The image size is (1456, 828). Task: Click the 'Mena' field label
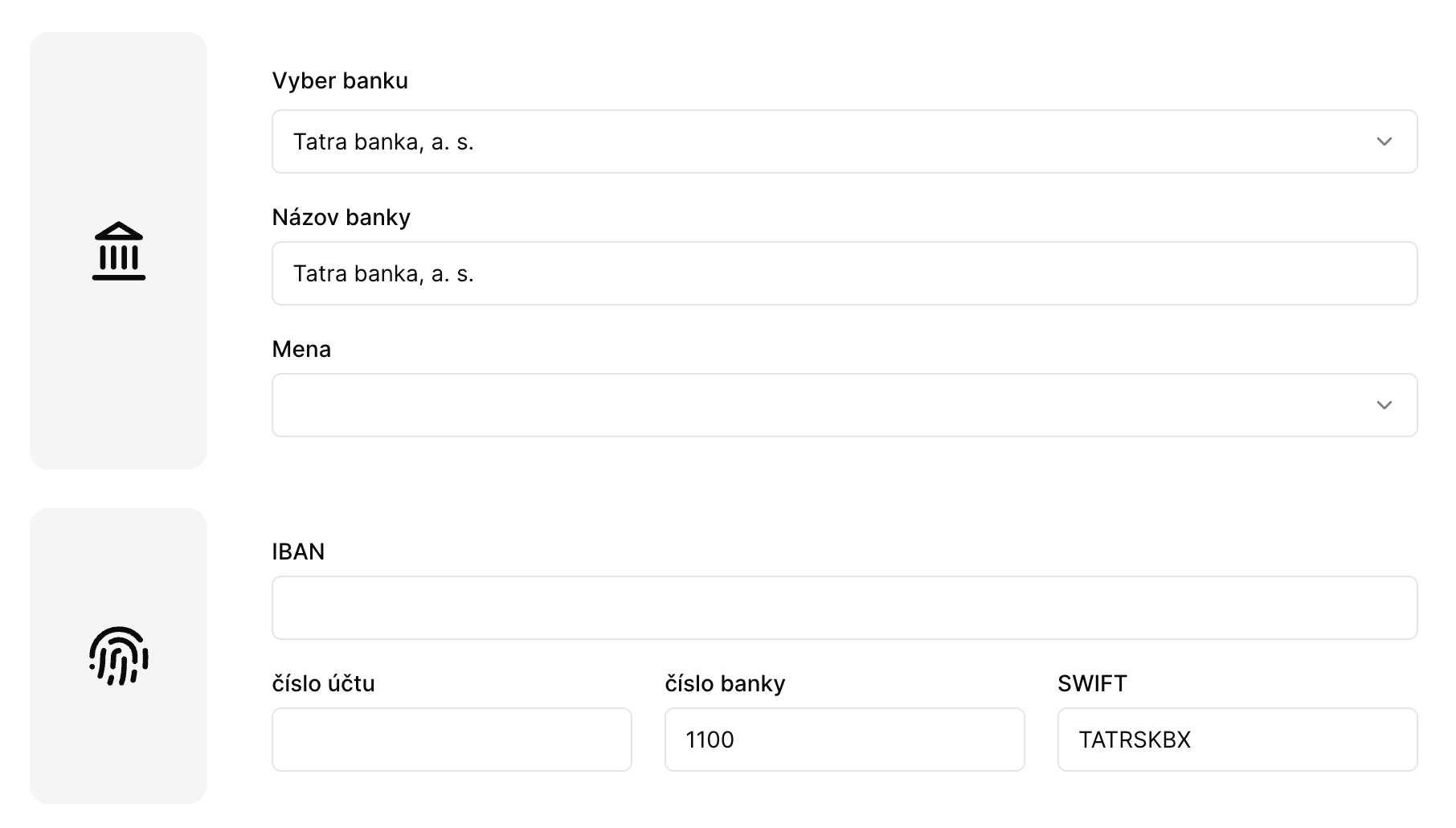301,349
